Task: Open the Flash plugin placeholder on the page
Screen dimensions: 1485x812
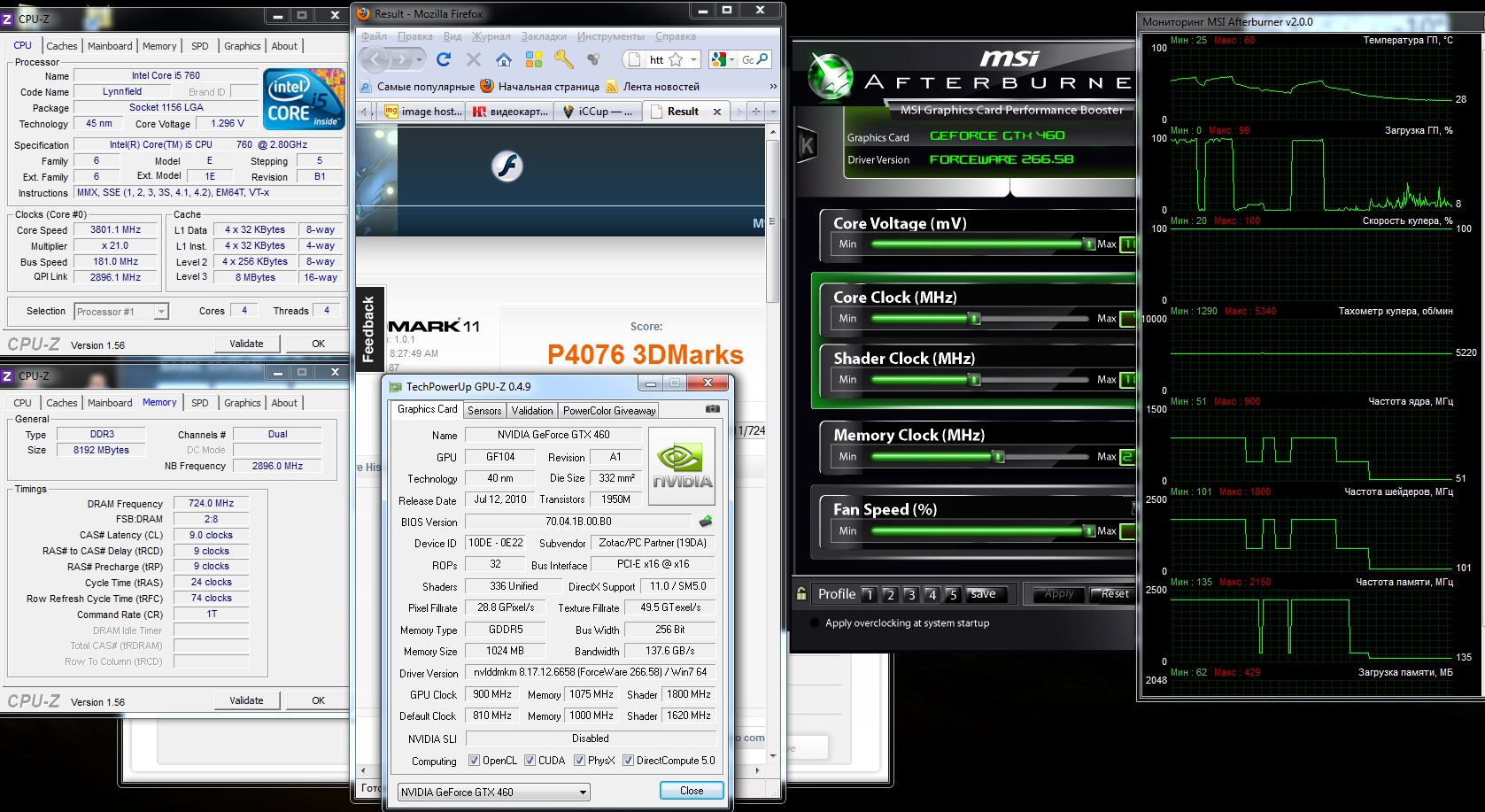Action: (x=507, y=166)
